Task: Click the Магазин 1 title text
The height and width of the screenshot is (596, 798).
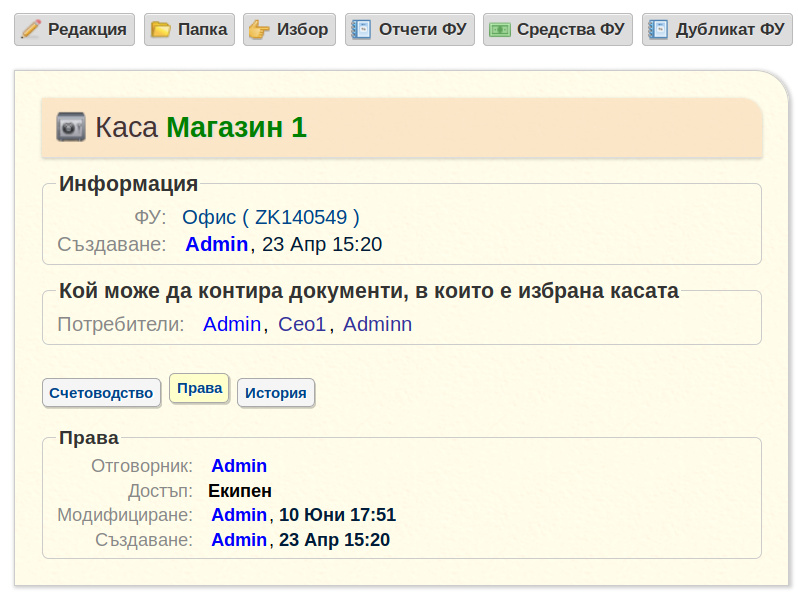Action: pyautogui.click(x=237, y=127)
